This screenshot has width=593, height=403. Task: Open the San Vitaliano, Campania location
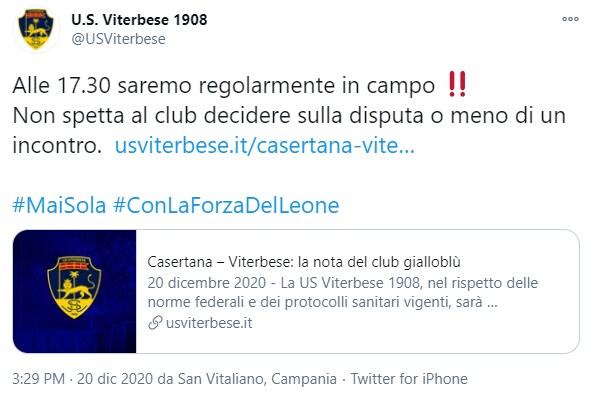click(257, 379)
